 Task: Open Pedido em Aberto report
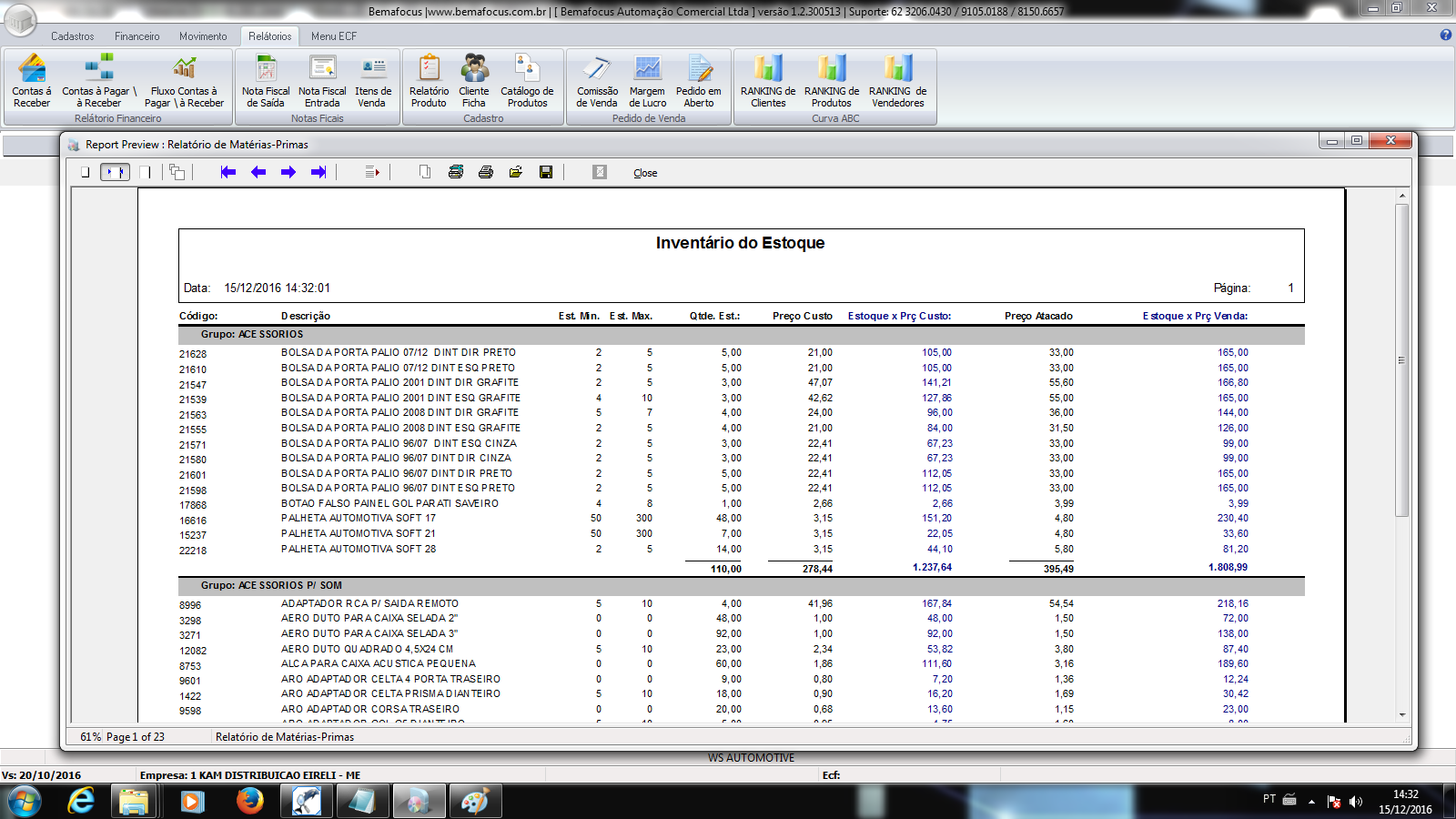coord(699,81)
